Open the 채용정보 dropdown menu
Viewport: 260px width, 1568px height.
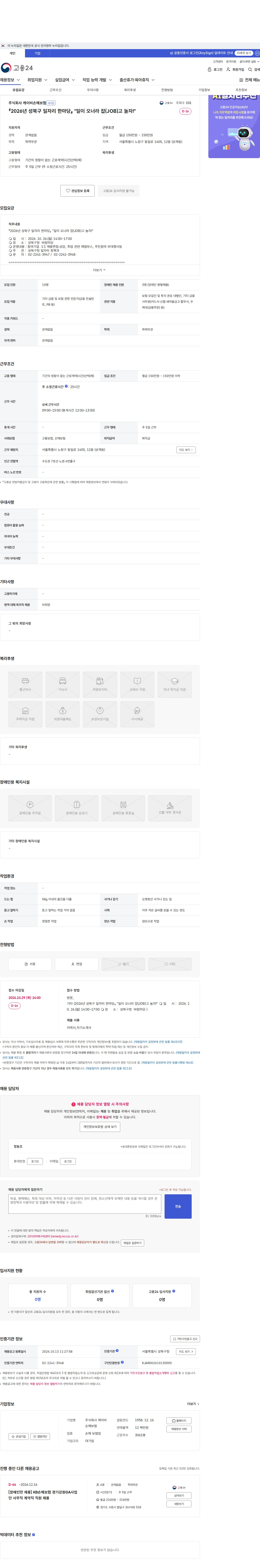10,80
